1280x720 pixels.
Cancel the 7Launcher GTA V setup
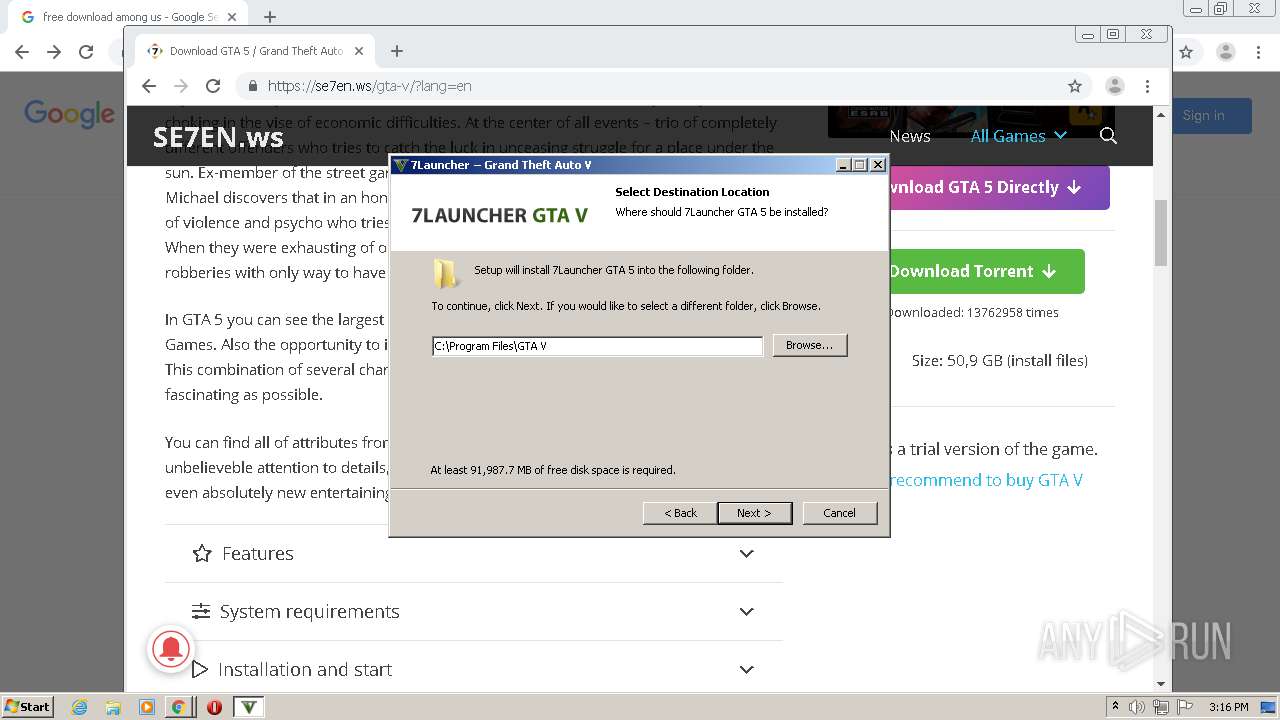coord(839,513)
